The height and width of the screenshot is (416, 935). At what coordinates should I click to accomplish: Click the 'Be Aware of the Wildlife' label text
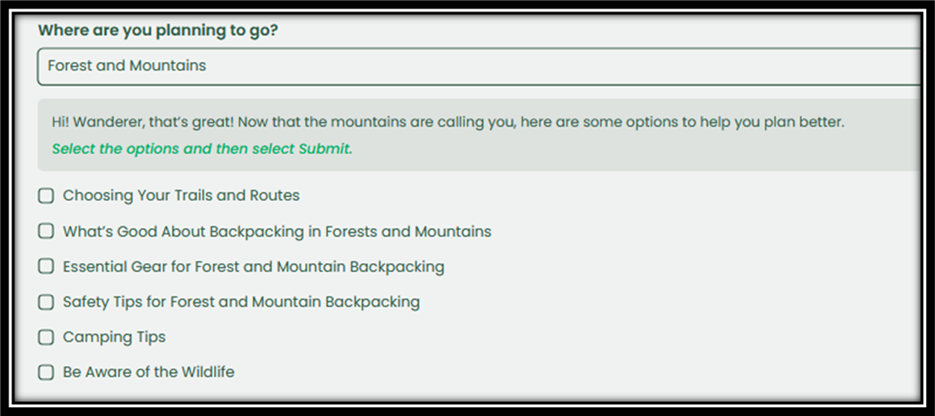click(148, 372)
